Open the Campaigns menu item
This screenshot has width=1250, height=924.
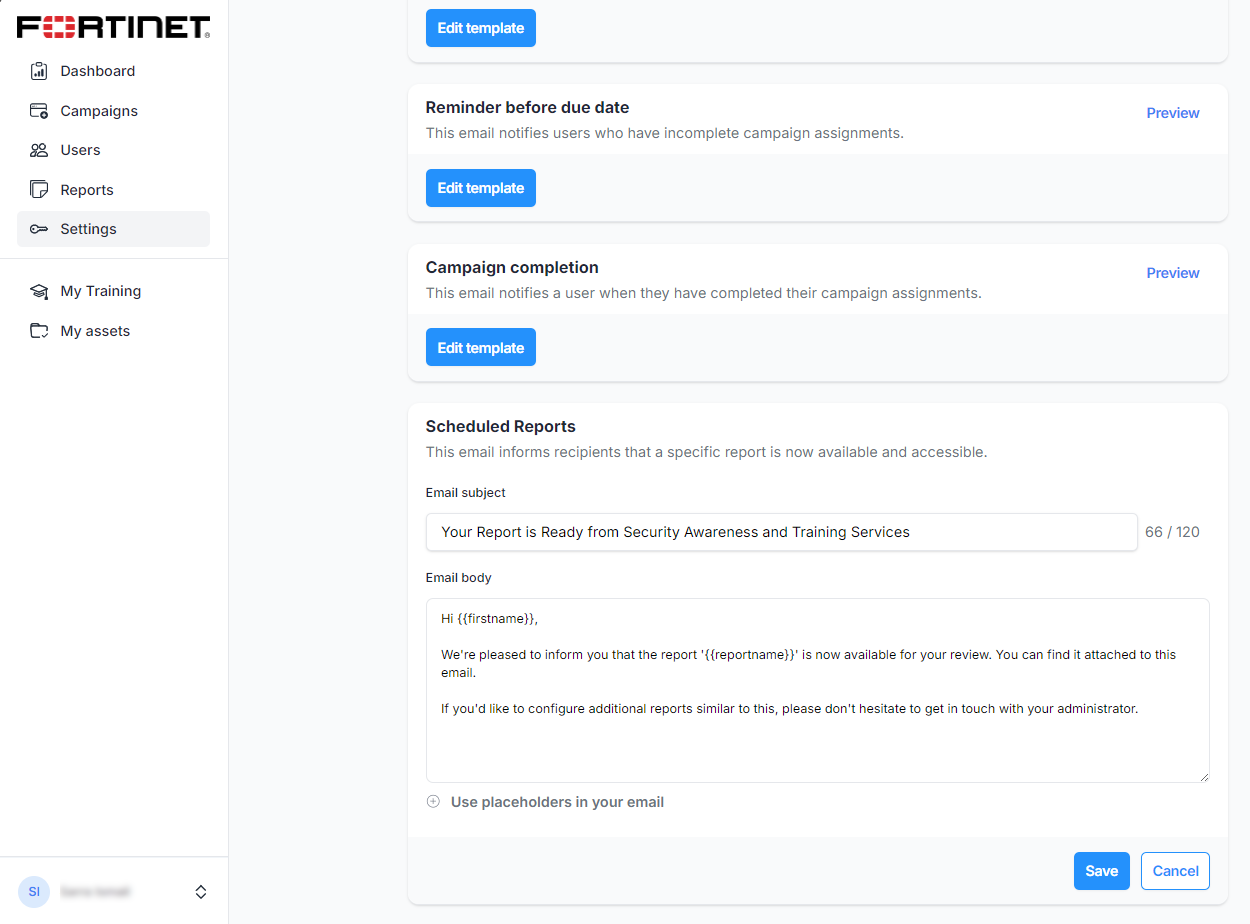tap(99, 111)
